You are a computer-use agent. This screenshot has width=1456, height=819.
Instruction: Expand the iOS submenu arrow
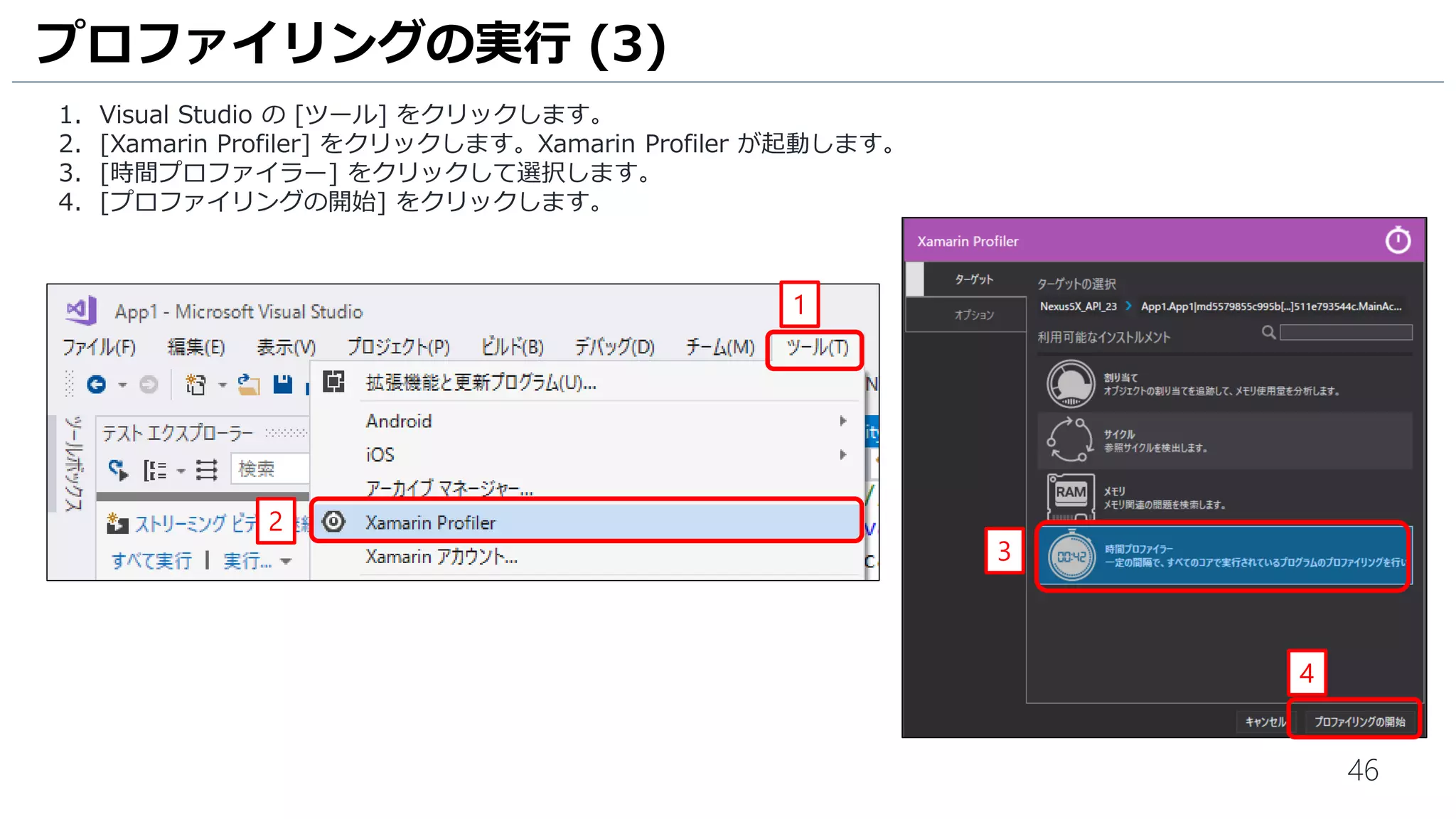click(x=843, y=454)
